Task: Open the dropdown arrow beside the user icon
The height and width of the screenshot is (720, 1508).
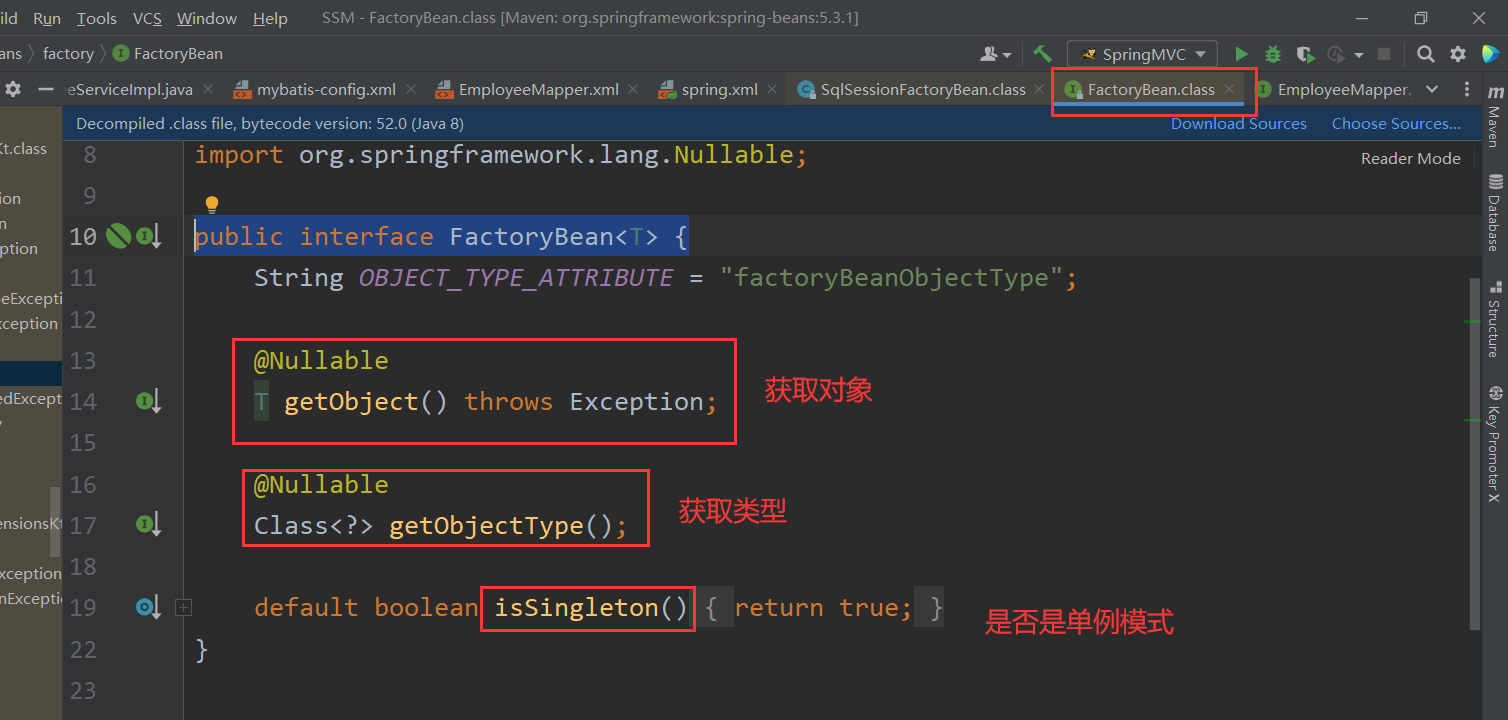Action: coord(1007,55)
